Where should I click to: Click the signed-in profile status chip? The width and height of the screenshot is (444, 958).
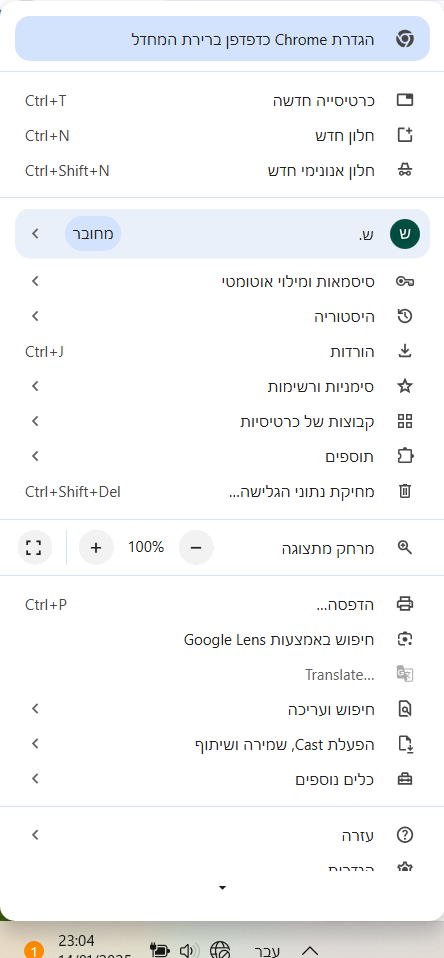(93, 233)
